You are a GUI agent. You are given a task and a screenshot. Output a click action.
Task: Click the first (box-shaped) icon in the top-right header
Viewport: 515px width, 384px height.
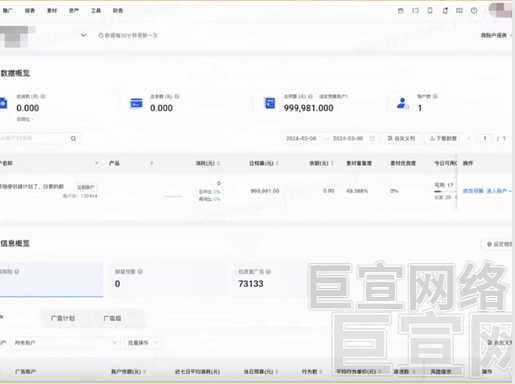coord(401,11)
